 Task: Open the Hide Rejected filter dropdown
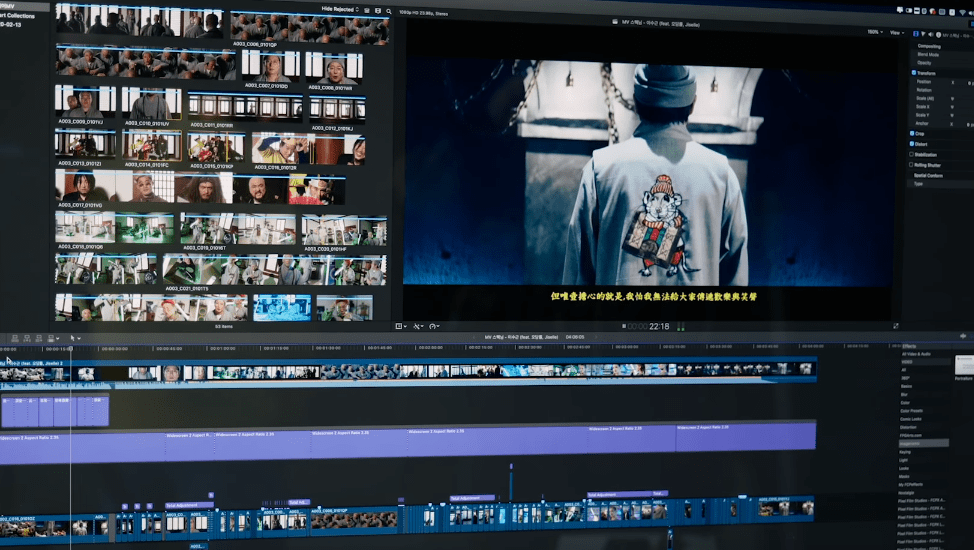tap(340, 9)
